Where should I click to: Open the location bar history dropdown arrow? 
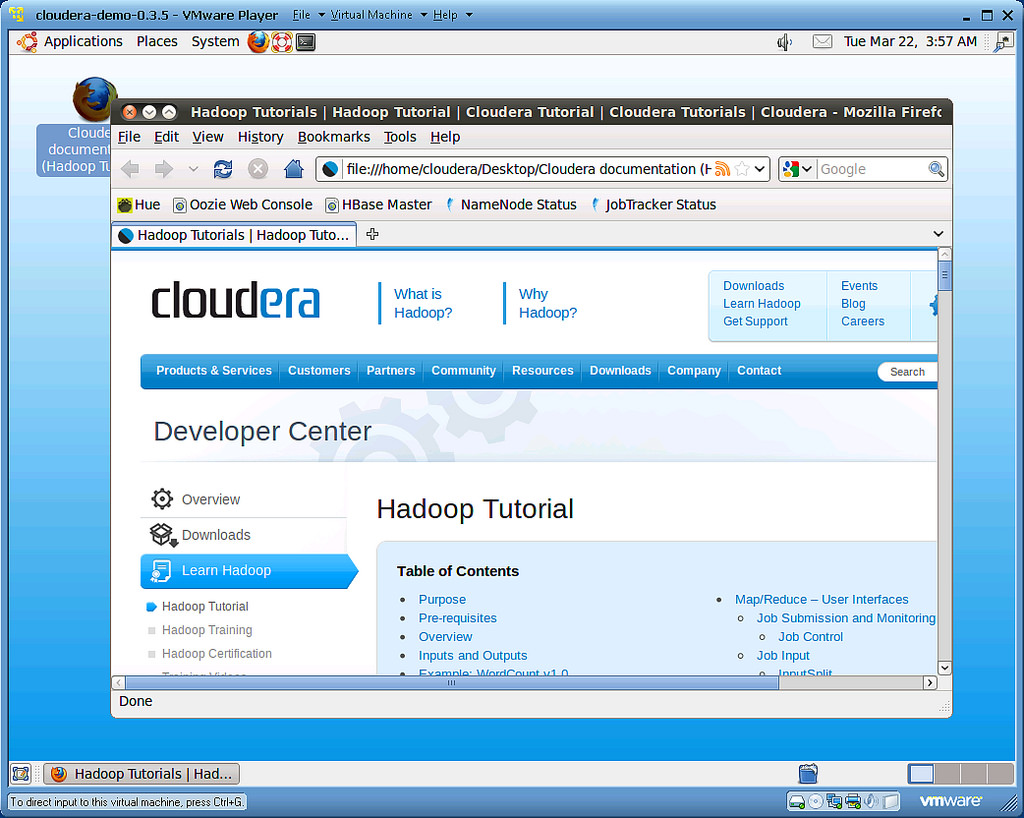pyautogui.click(x=758, y=168)
